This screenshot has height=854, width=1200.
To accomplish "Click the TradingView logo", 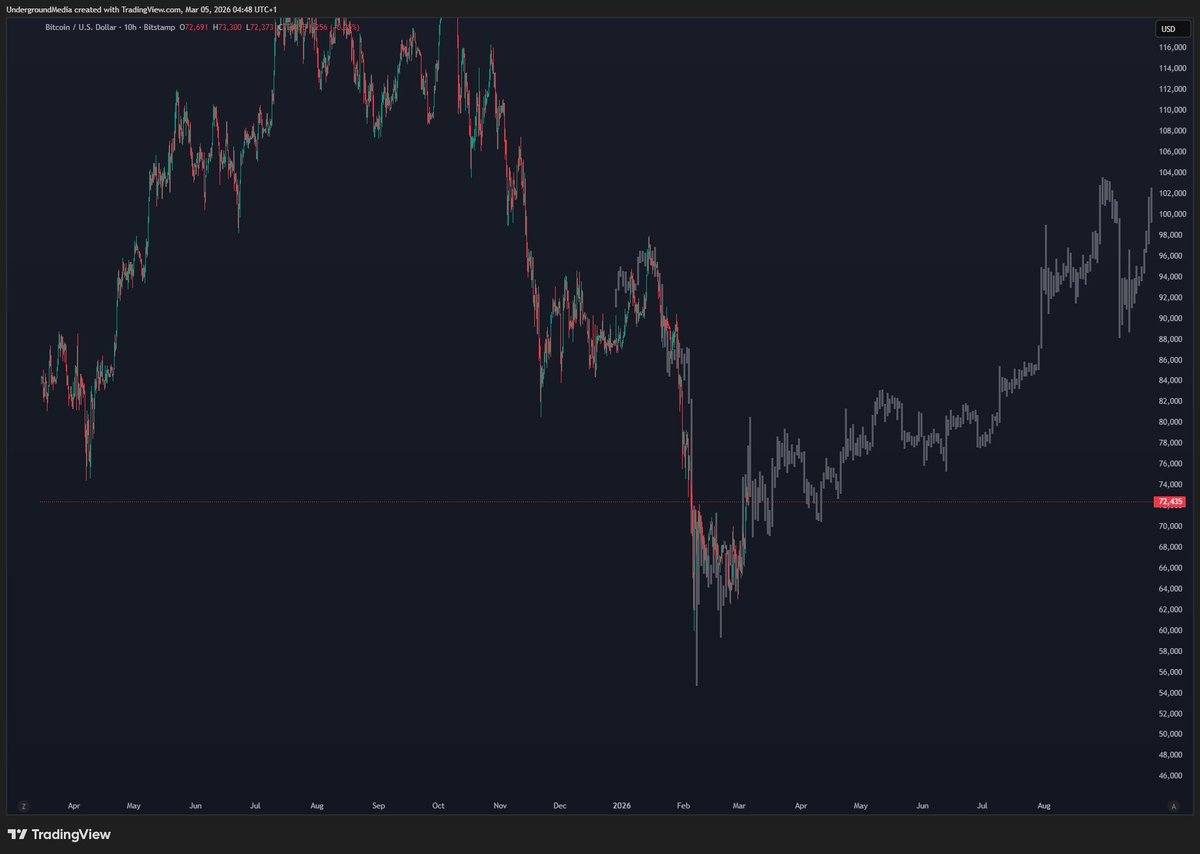I will tap(59, 834).
